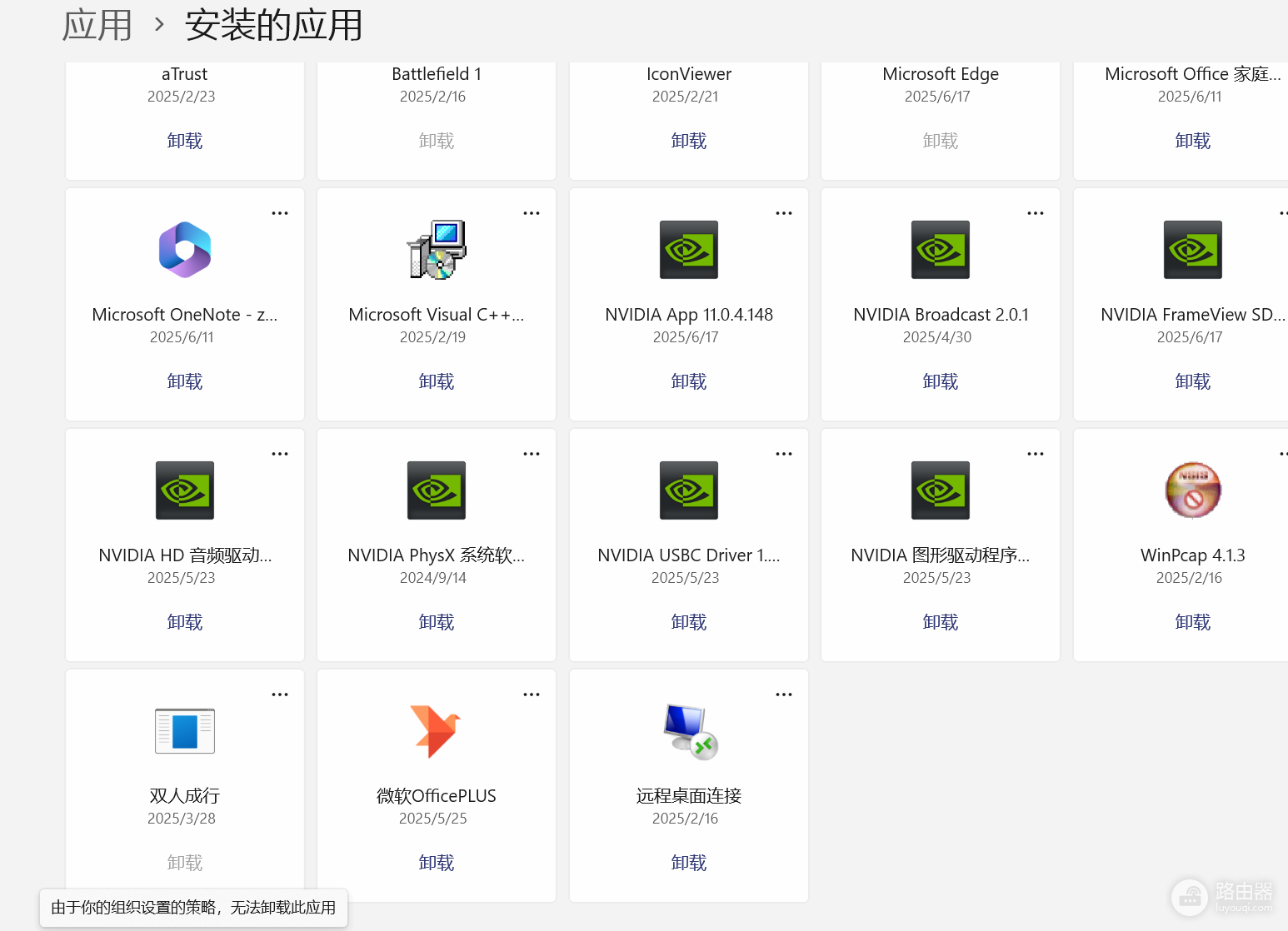Click the NVIDIA USBC Driver icon

(689, 490)
